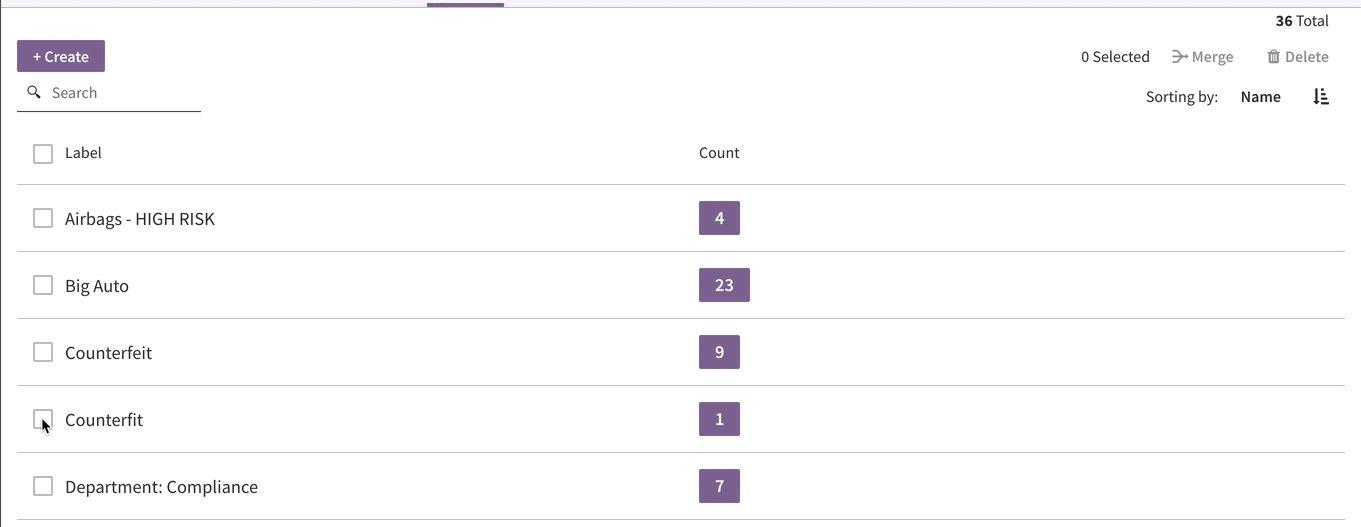The width and height of the screenshot is (1361, 527).
Task: Check the Airbags - HIGH RISK checkbox
Action: pyautogui.click(x=43, y=218)
